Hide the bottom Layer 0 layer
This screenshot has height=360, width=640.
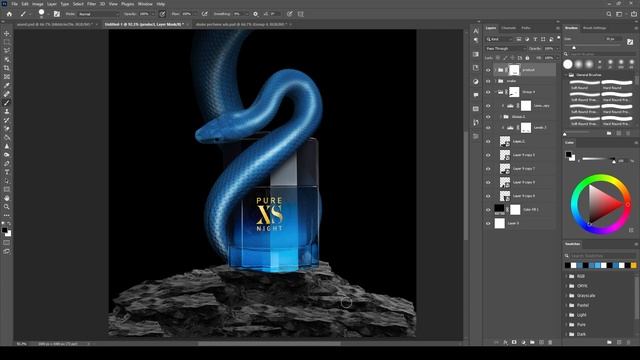pyautogui.click(x=488, y=223)
